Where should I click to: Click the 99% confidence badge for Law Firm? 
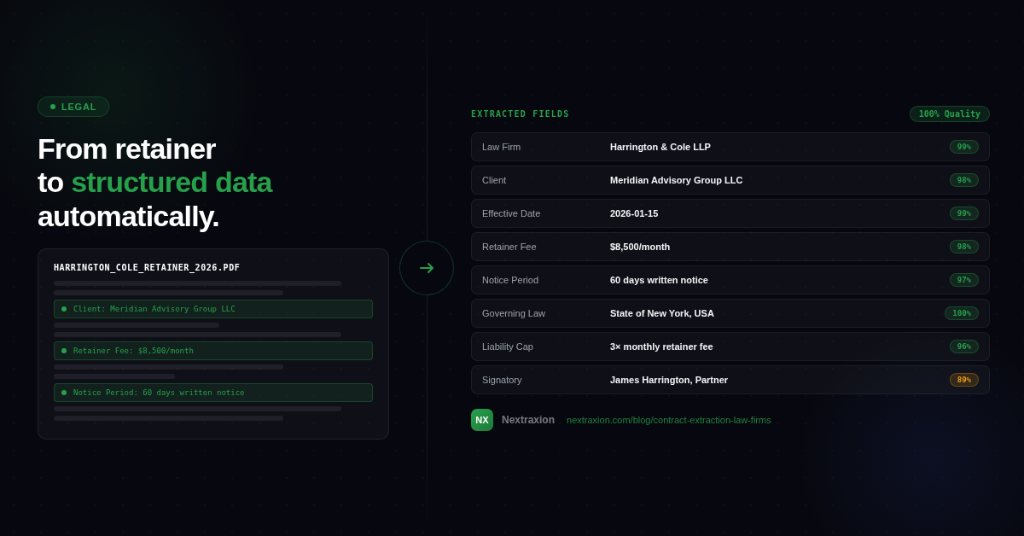964,147
